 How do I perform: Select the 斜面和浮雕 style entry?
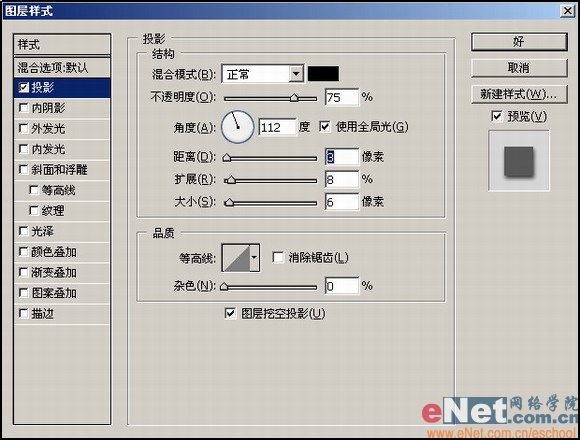pos(62,170)
